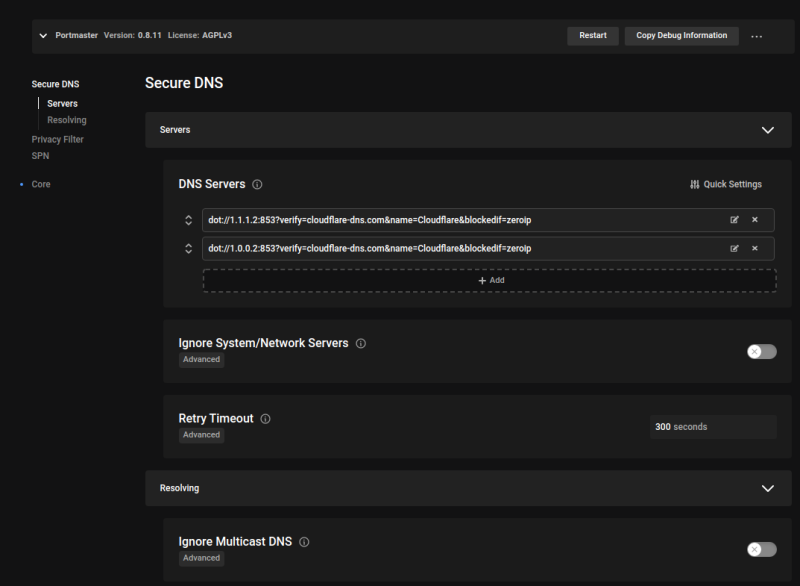Collapse the Portmaster header chevron

click(x=43, y=36)
